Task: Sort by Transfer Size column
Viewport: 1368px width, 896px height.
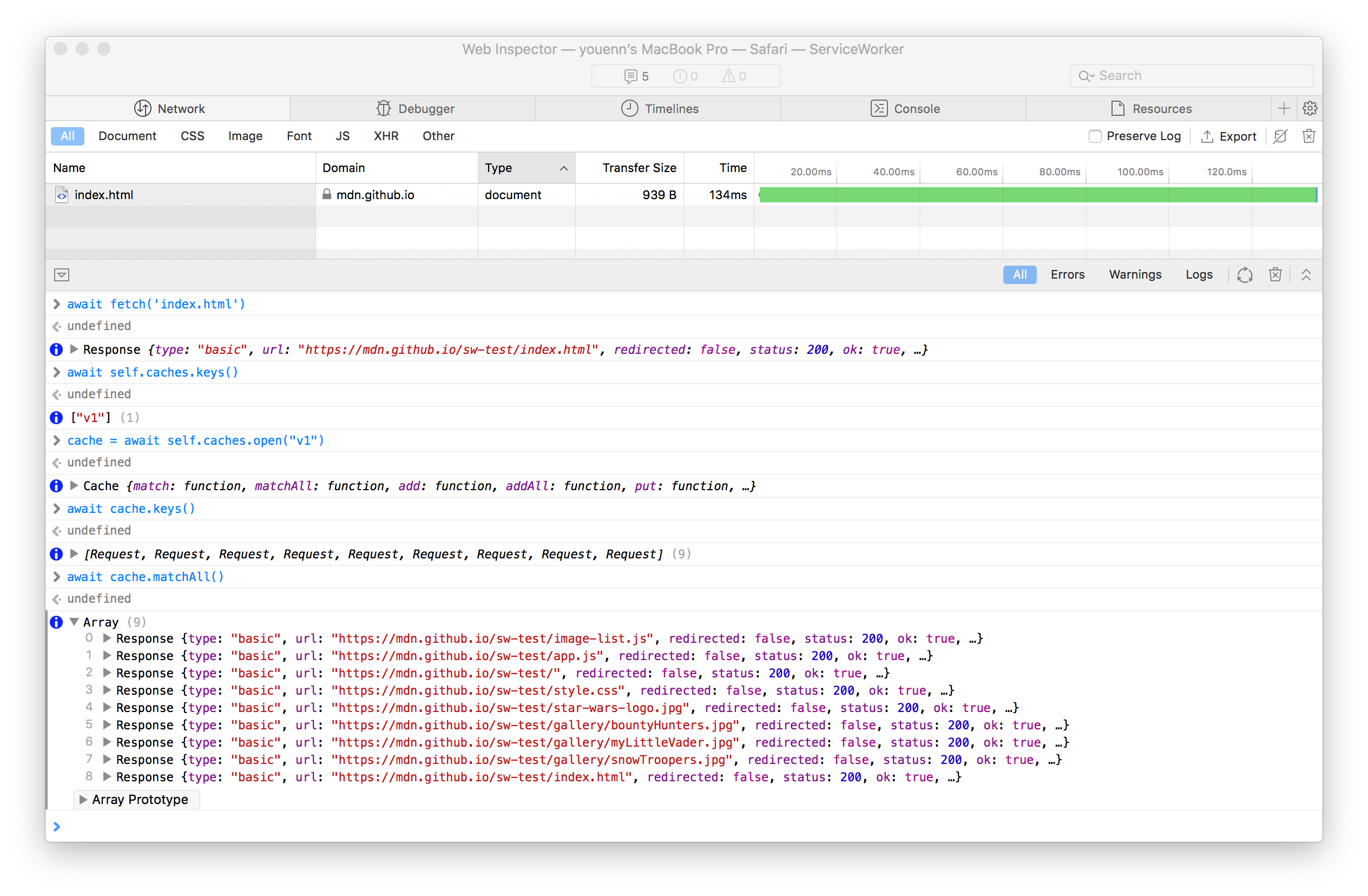Action: tap(630, 168)
